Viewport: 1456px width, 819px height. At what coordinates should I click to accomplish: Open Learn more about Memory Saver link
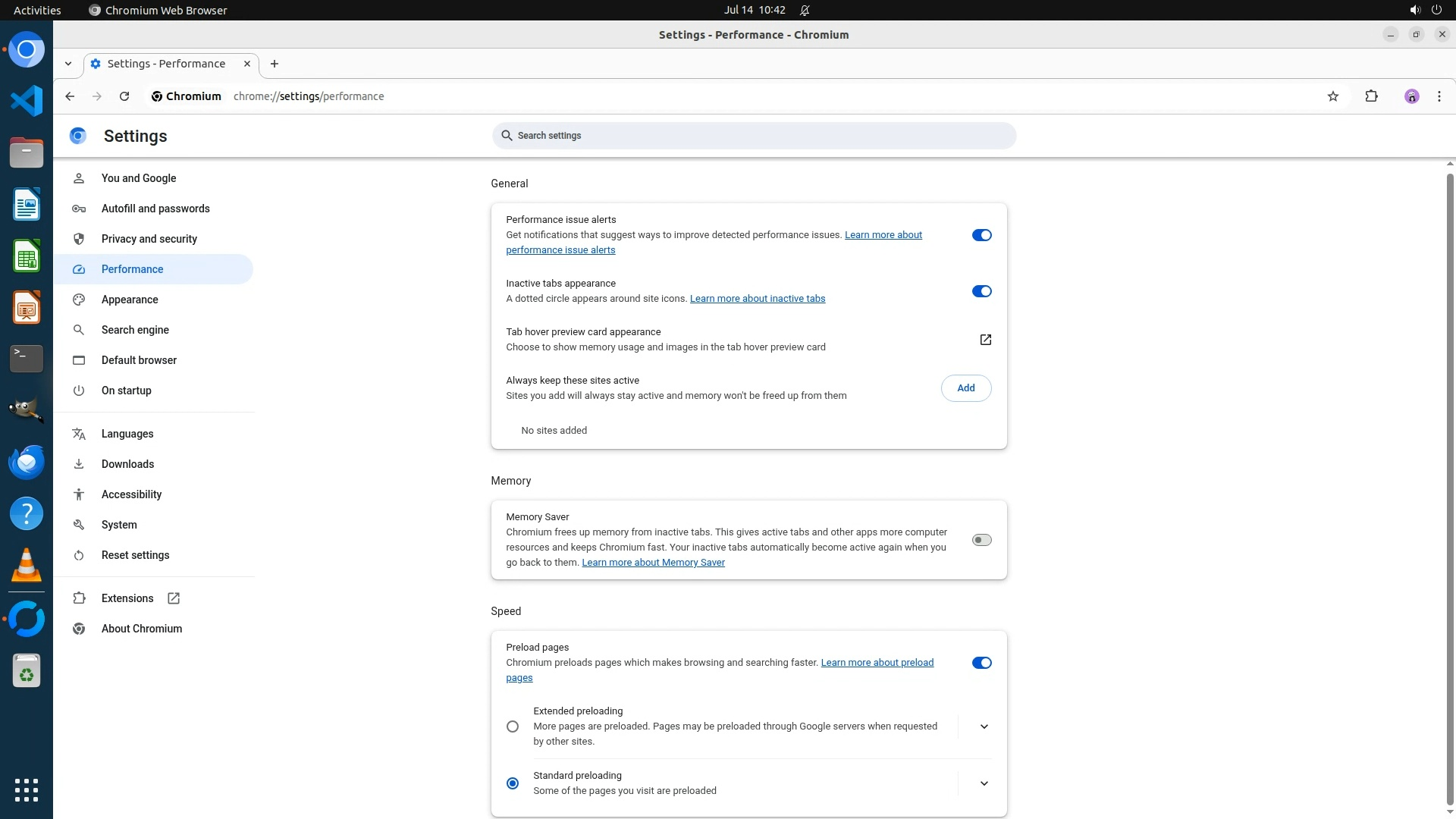pos(653,563)
